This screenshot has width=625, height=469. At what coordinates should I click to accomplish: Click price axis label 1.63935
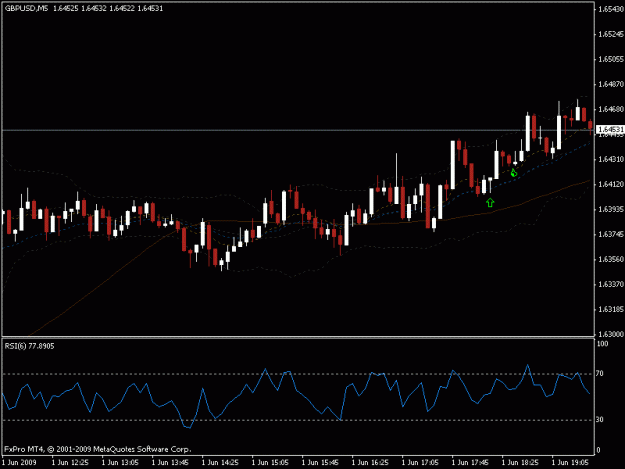point(611,209)
